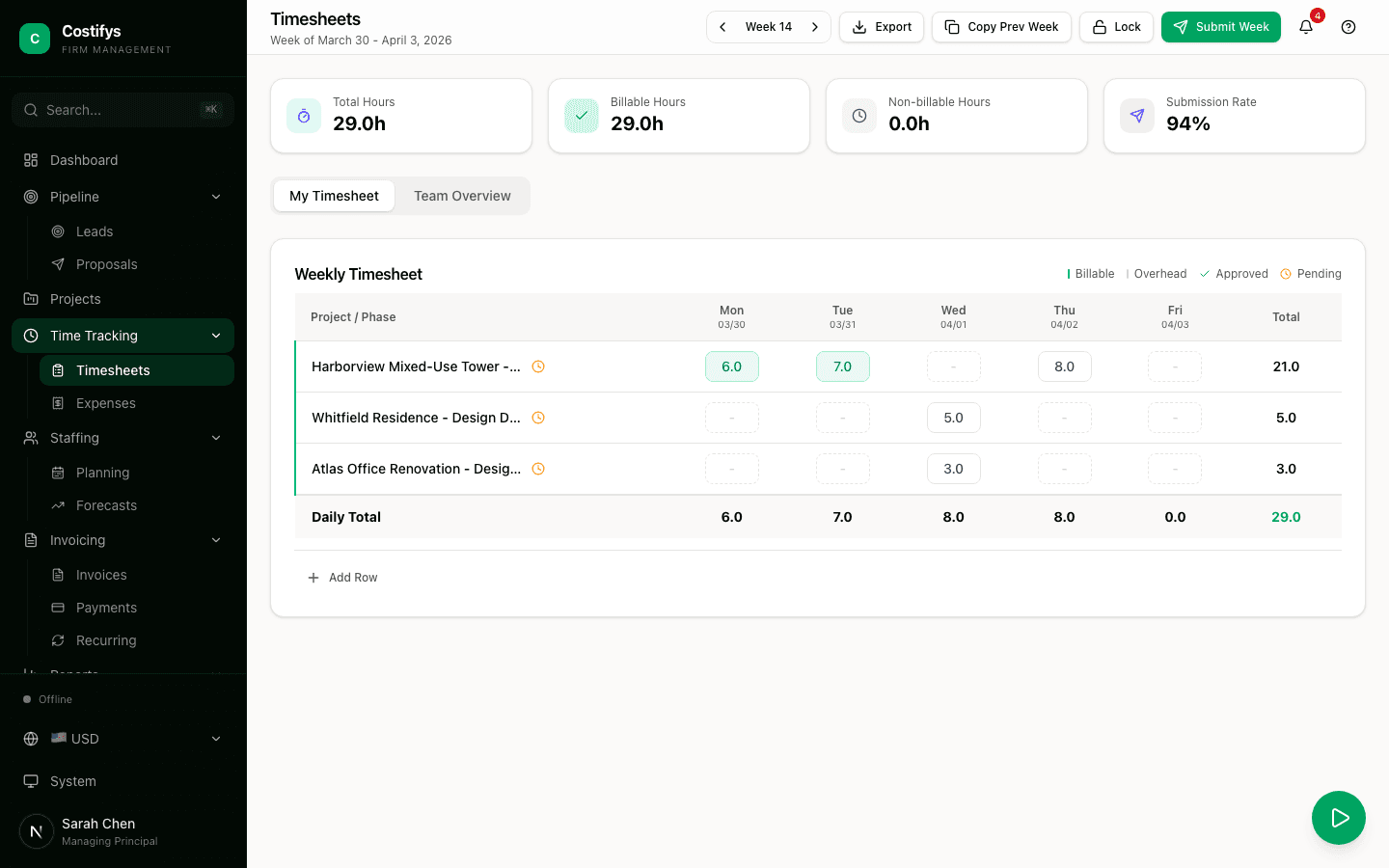Image resolution: width=1389 pixels, height=868 pixels.
Task: Switch to the Team Overview tab
Action: (x=462, y=196)
